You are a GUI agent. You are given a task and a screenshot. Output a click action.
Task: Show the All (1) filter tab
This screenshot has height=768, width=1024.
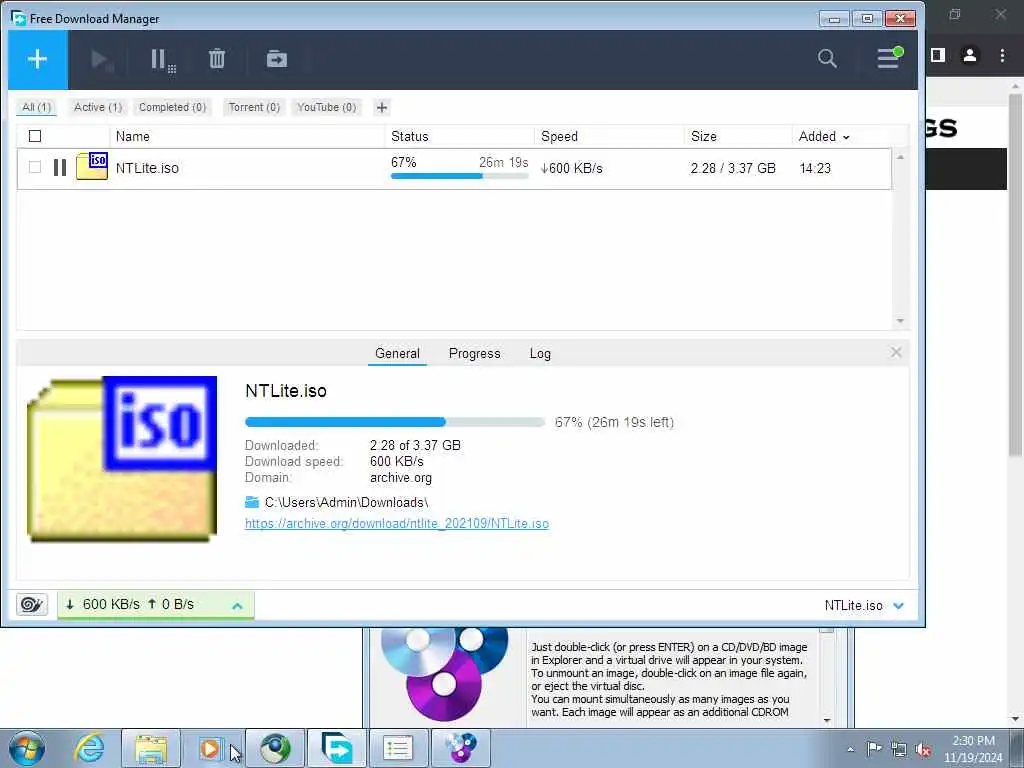37,107
